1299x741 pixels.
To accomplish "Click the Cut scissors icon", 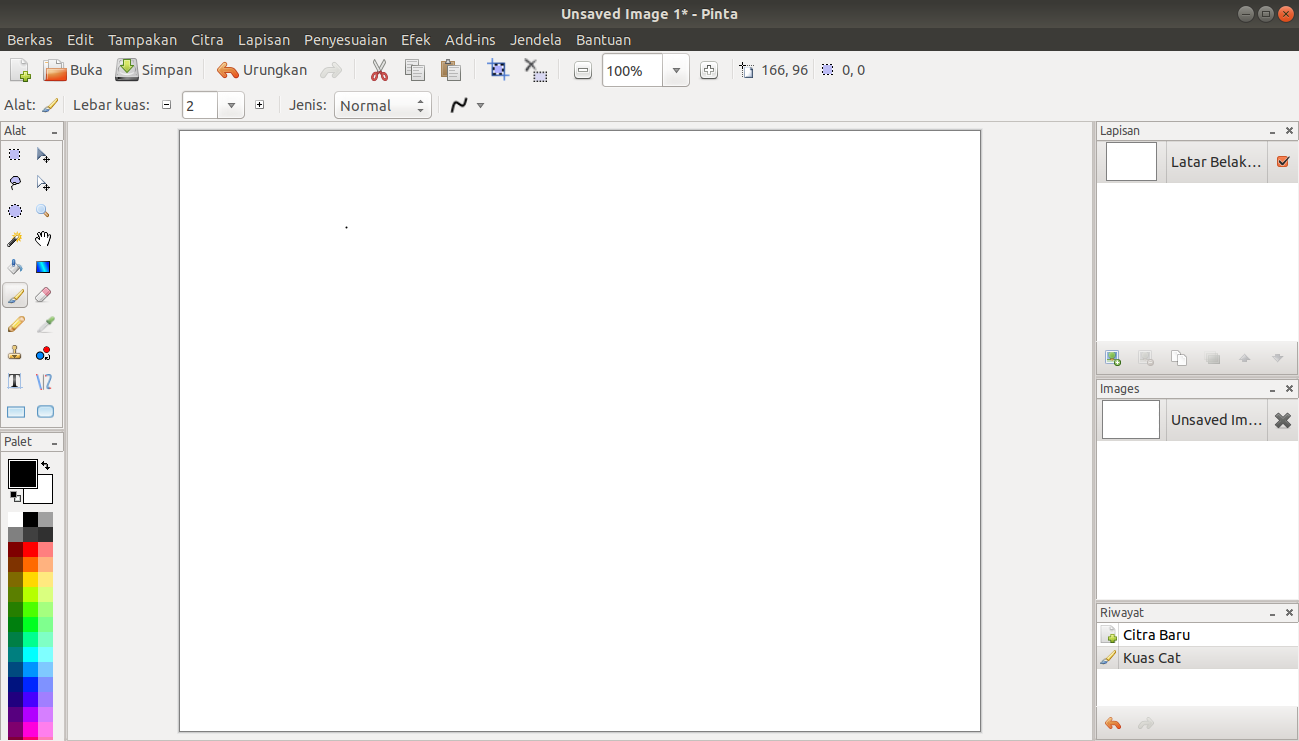I will pyautogui.click(x=379, y=71).
